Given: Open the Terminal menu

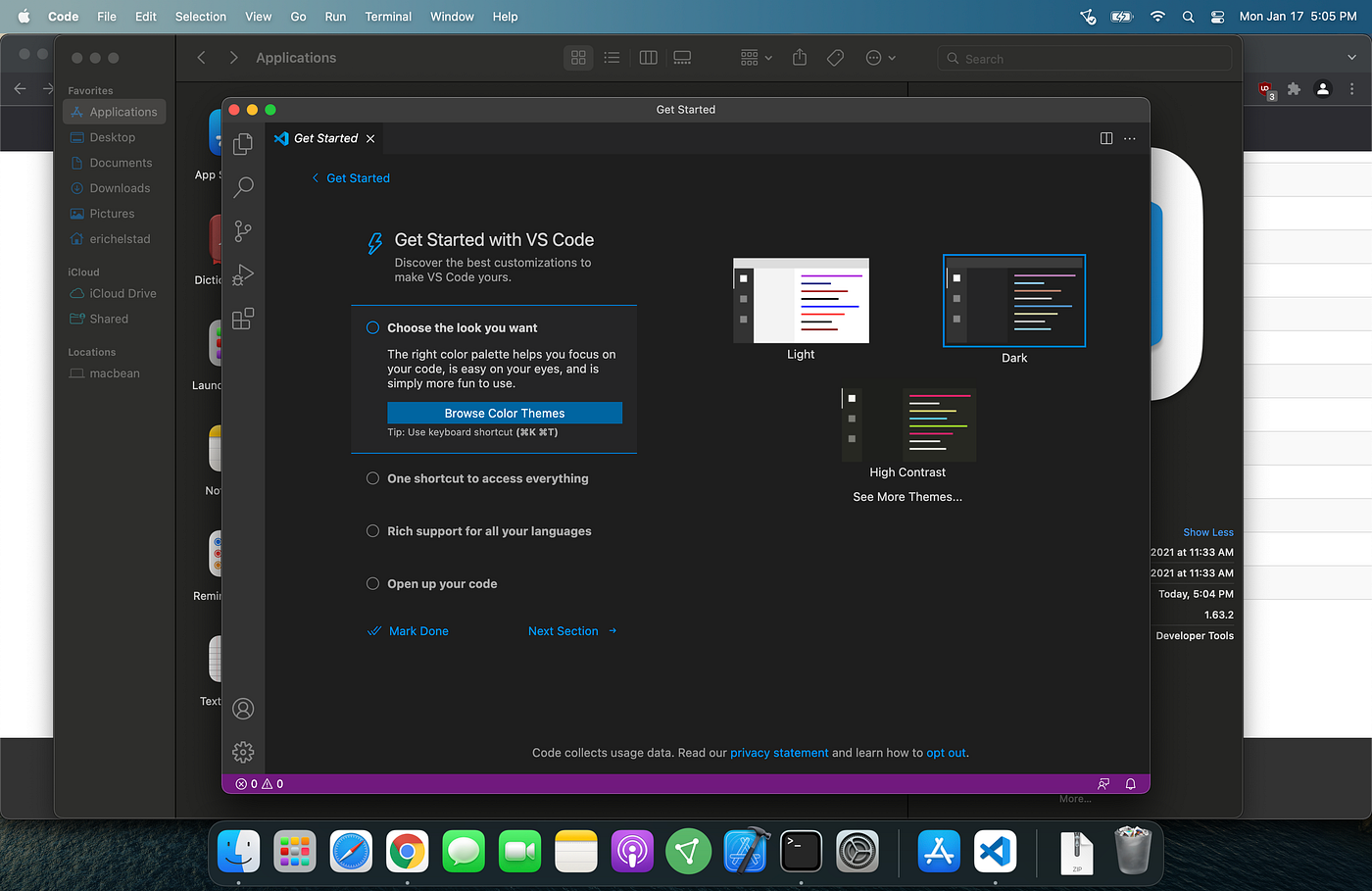Looking at the screenshot, I should 388,17.
